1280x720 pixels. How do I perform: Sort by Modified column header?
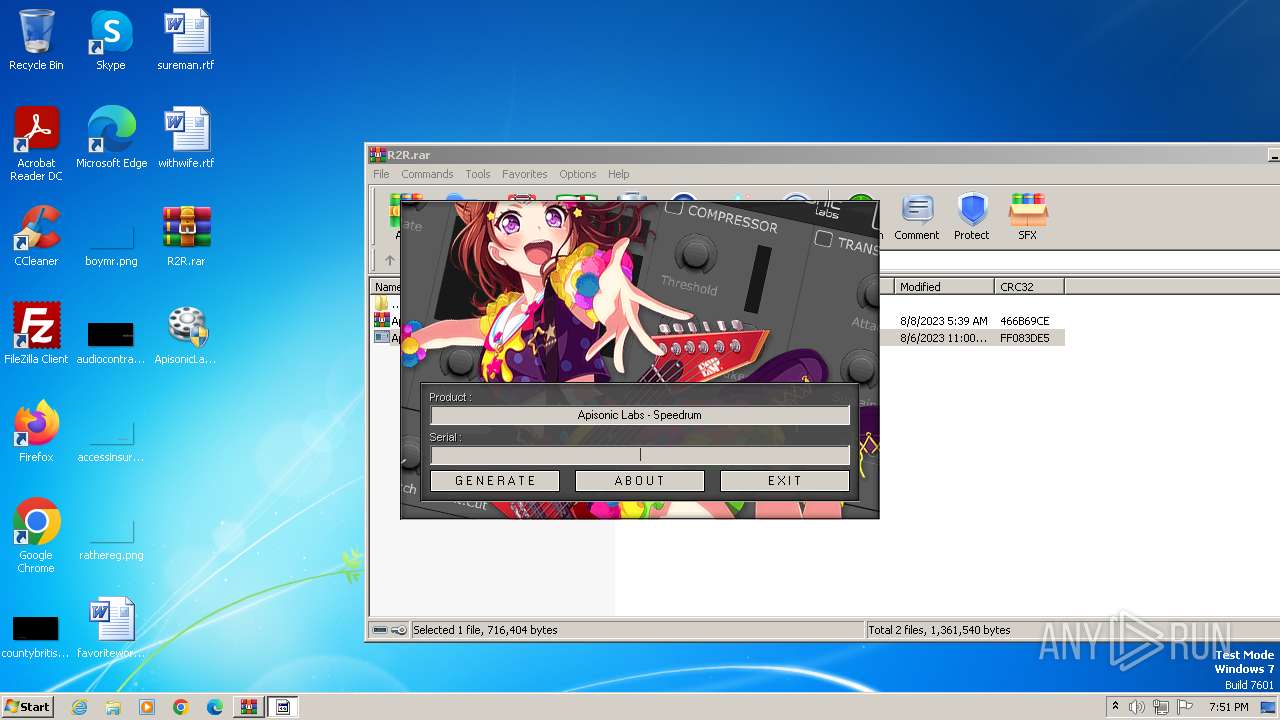tap(943, 287)
